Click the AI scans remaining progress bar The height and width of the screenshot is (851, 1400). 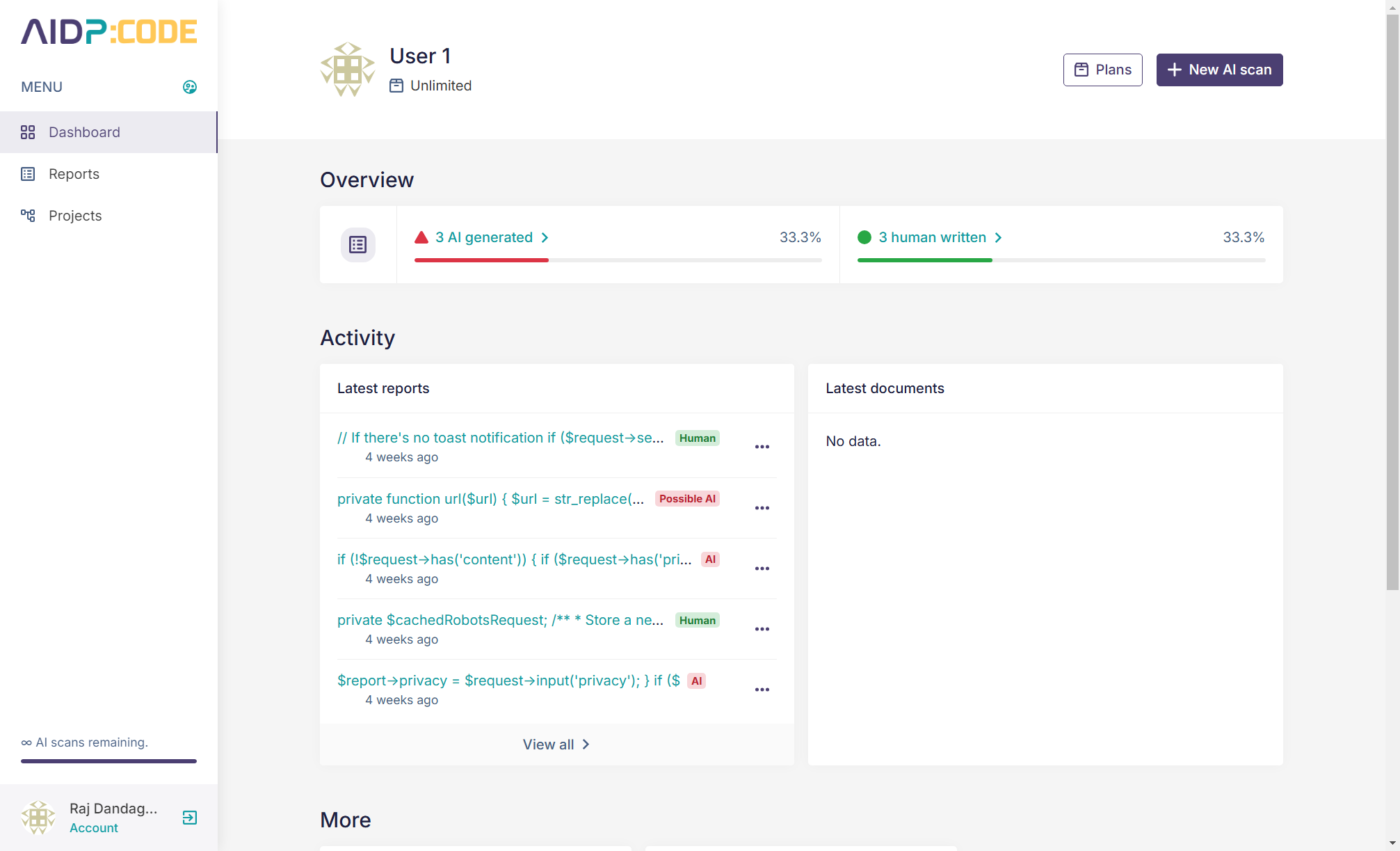pos(108,761)
